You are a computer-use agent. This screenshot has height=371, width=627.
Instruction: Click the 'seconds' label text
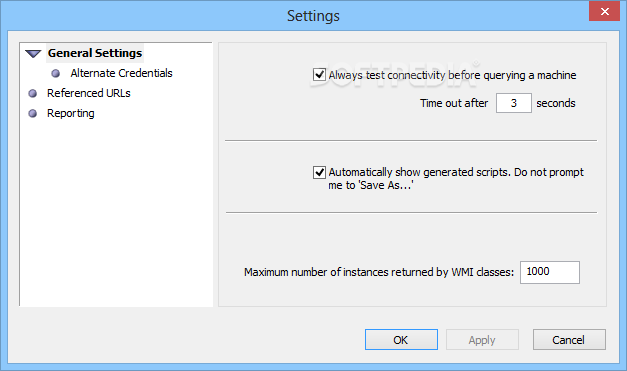click(x=556, y=103)
